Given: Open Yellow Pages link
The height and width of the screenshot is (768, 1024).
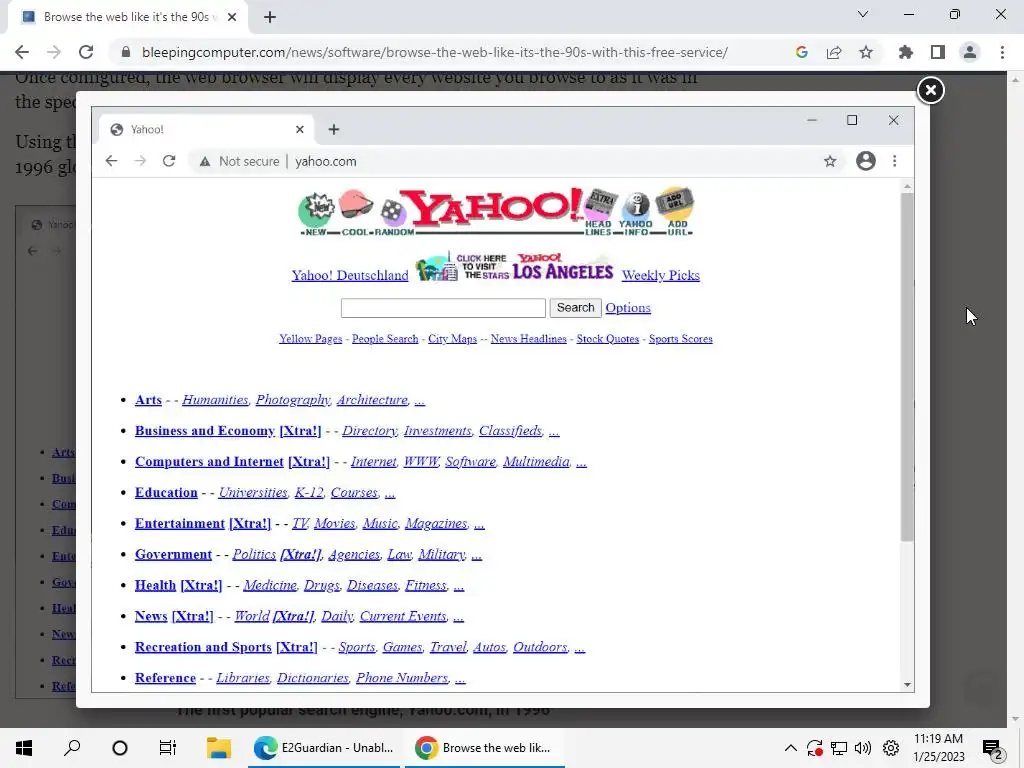Looking at the screenshot, I should tap(310, 339).
